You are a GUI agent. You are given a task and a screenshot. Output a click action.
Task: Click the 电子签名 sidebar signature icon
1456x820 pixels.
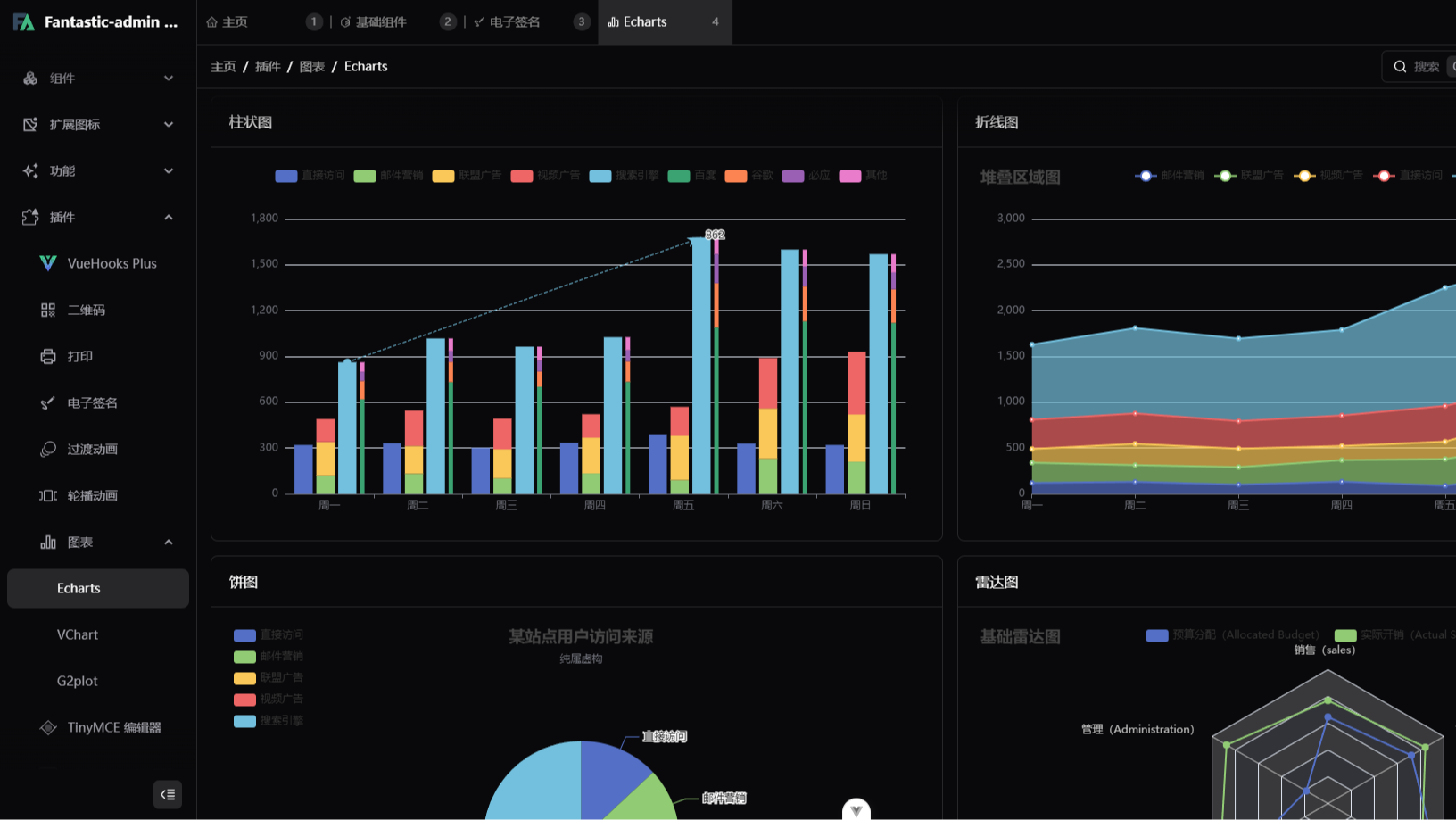click(x=48, y=402)
